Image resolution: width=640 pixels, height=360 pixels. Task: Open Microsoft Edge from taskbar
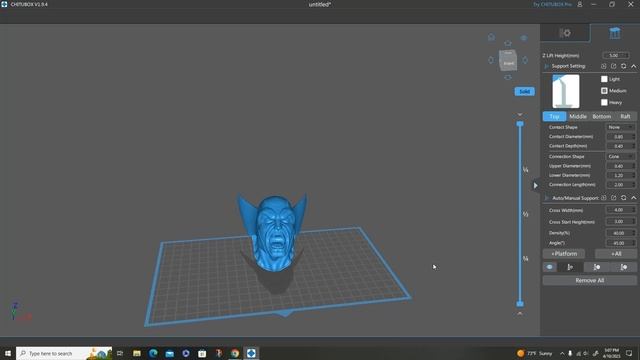click(x=153, y=353)
